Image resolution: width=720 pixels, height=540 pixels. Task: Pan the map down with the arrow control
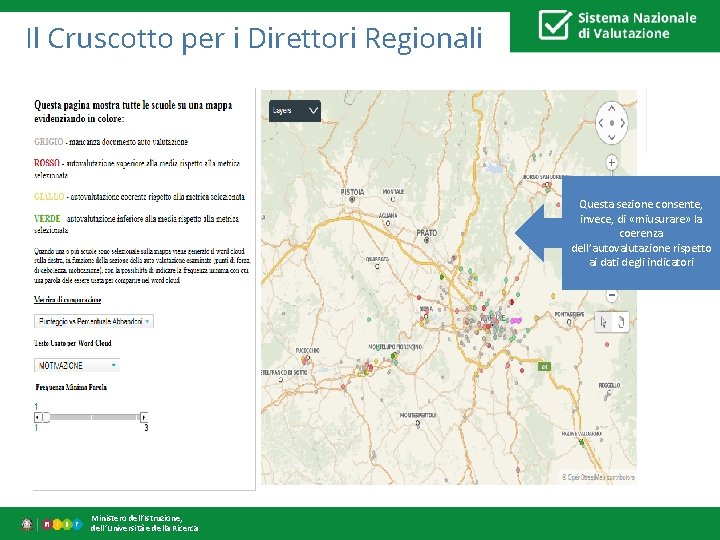point(611,137)
